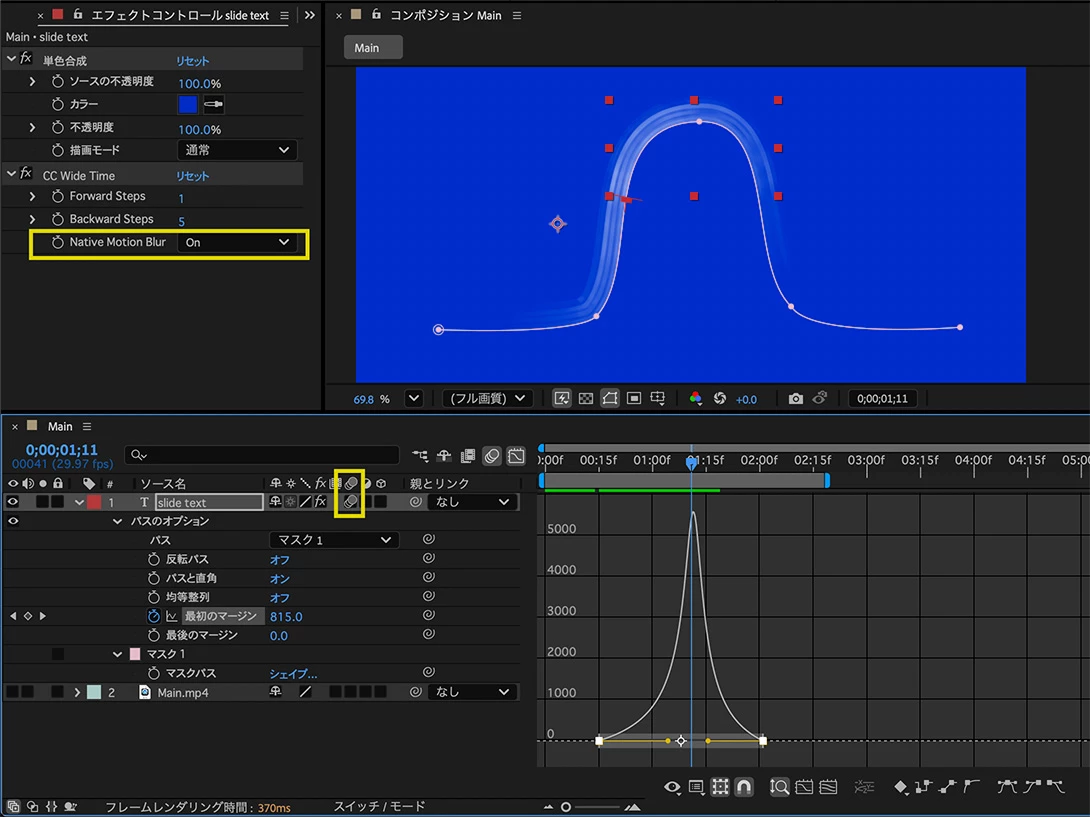Click the eyedropper next to カラー swatch

pos(213,104)
